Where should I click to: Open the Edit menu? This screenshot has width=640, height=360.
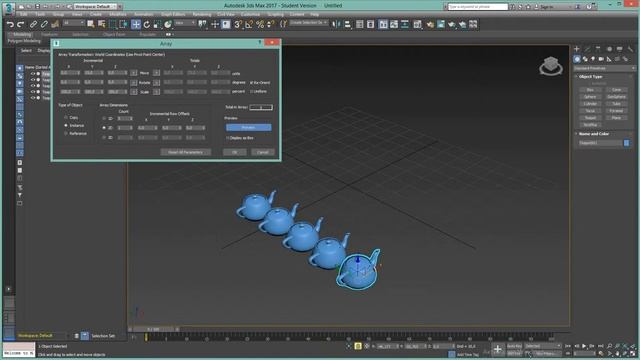[x=24, y=14]
